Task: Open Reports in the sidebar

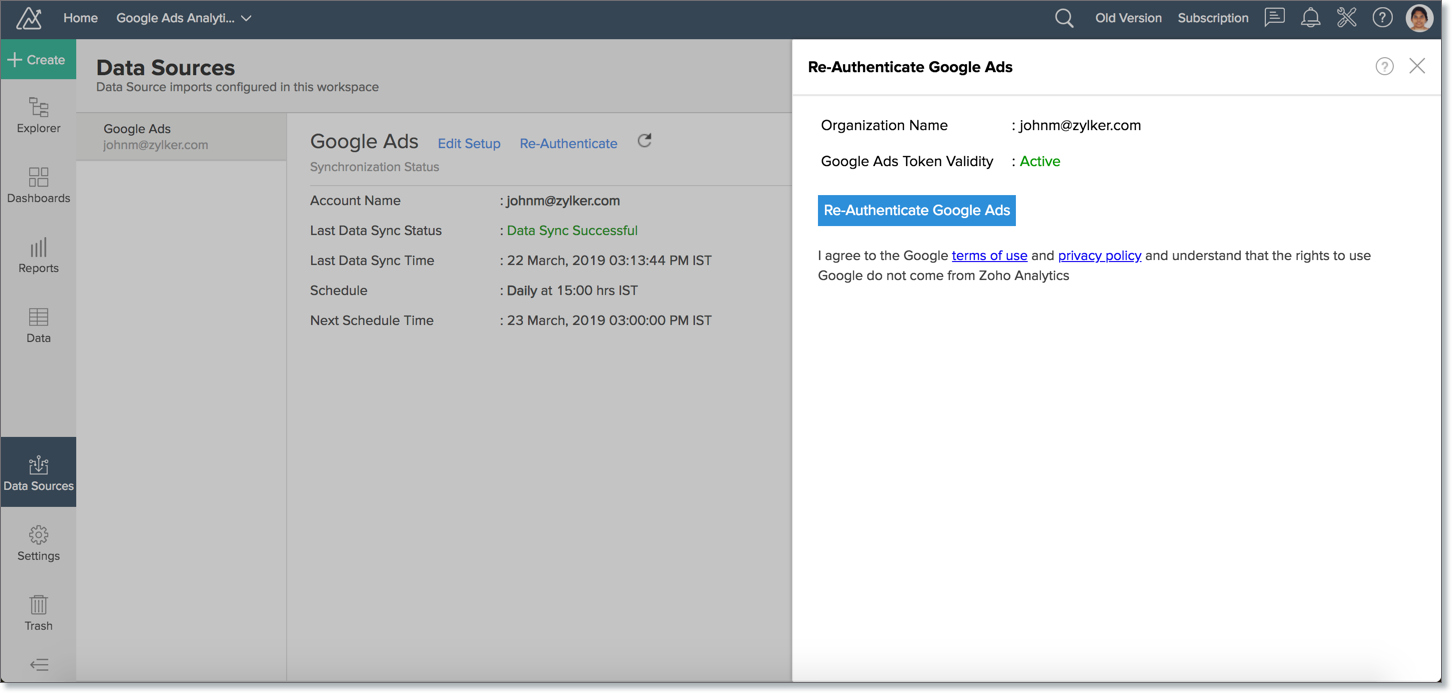Action: click(x=38, y=255)
